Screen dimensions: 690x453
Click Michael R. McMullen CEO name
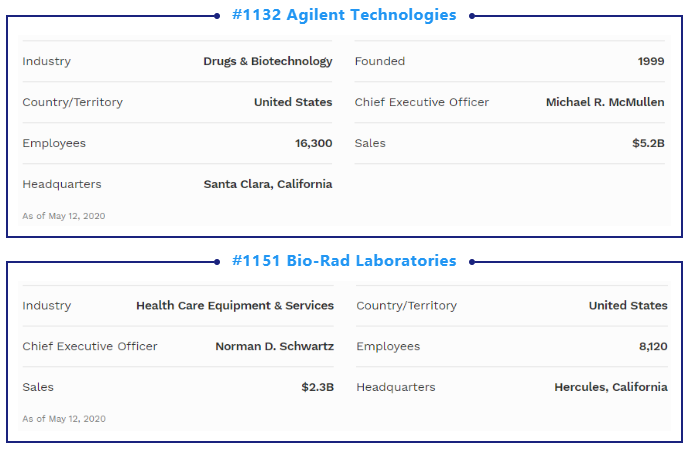(x=605, y=102)
